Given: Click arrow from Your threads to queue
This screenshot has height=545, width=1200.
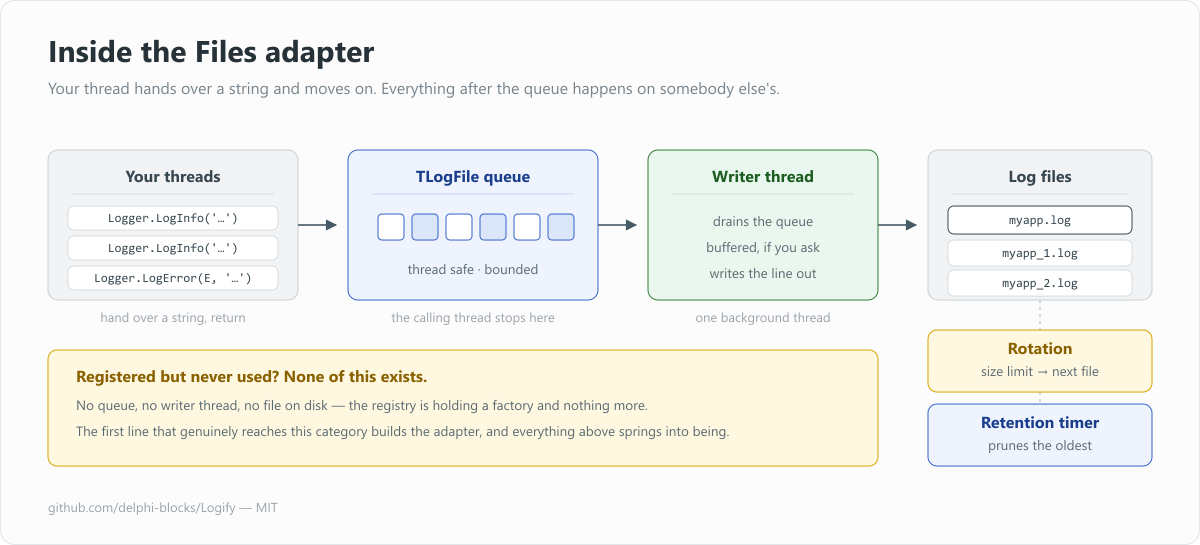Looking at the screenshot, I should click(318, 225).
